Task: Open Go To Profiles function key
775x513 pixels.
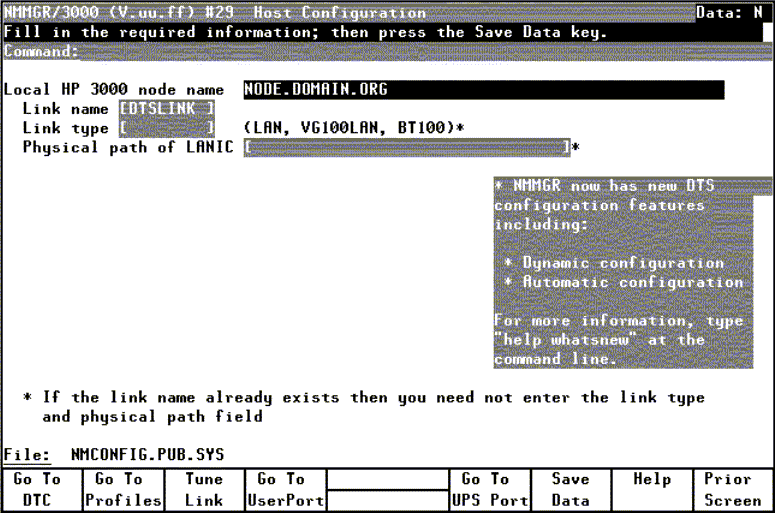Action: 123,490
